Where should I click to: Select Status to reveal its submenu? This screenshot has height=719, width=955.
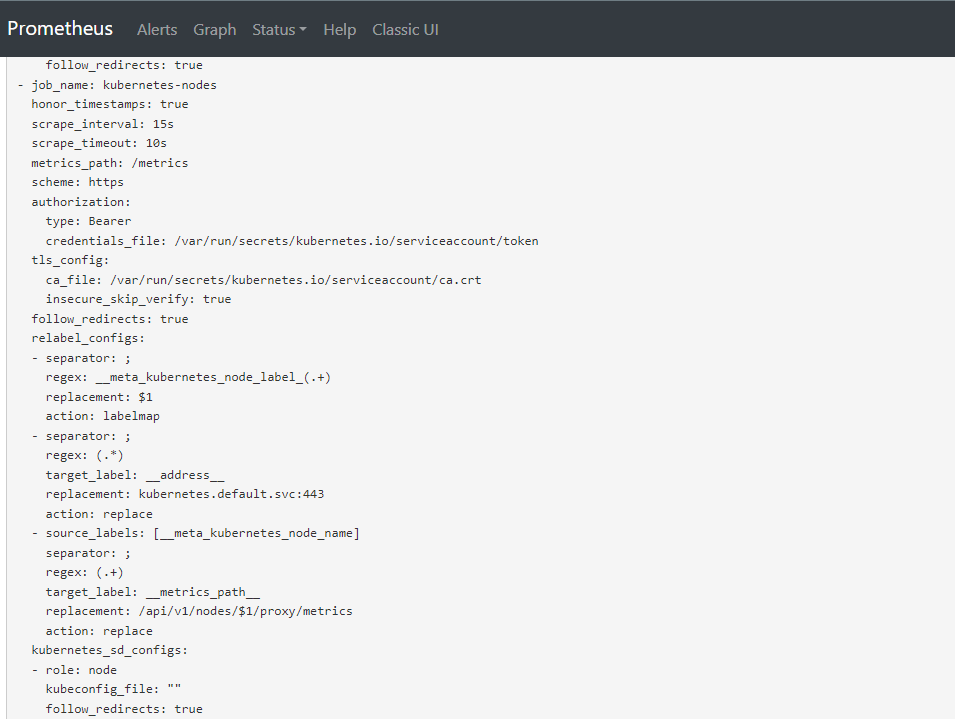tap(279, 29)
